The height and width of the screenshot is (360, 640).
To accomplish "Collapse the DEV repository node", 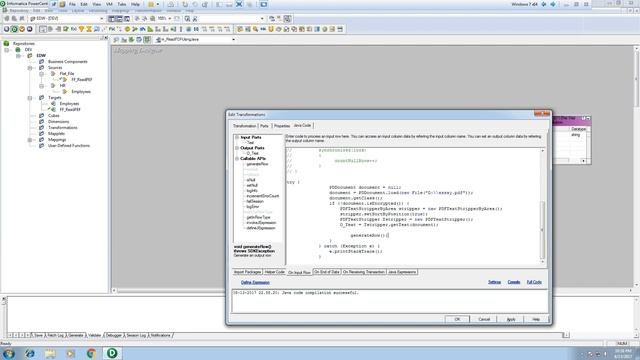I will click(7, 49).
